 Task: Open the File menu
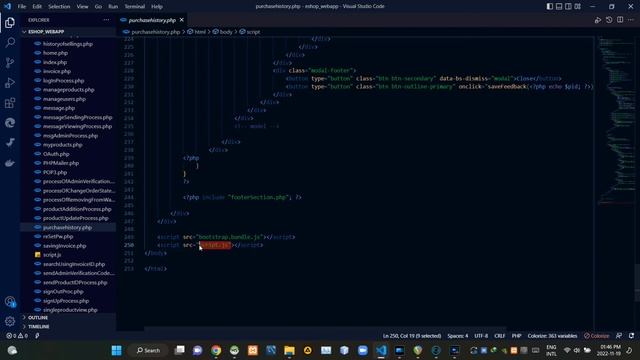tap(22, 7)
